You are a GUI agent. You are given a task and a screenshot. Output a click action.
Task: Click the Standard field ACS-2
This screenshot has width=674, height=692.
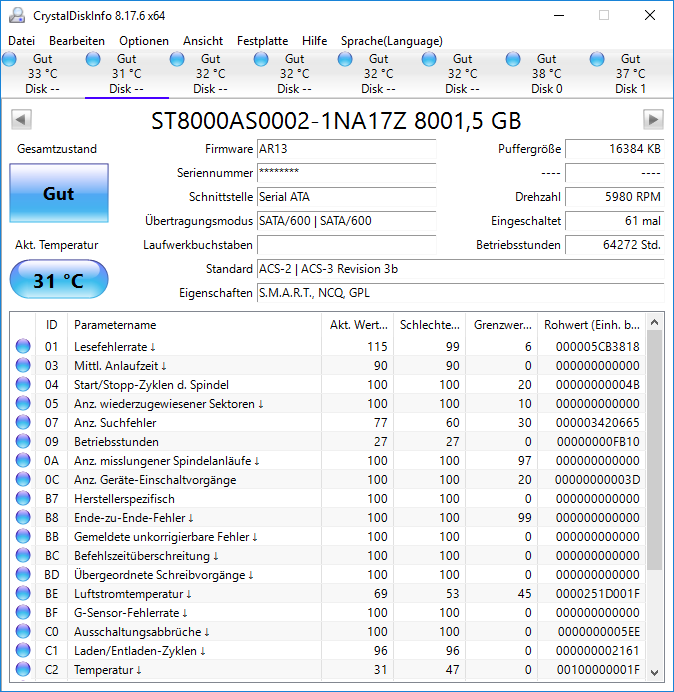point(460,269)
